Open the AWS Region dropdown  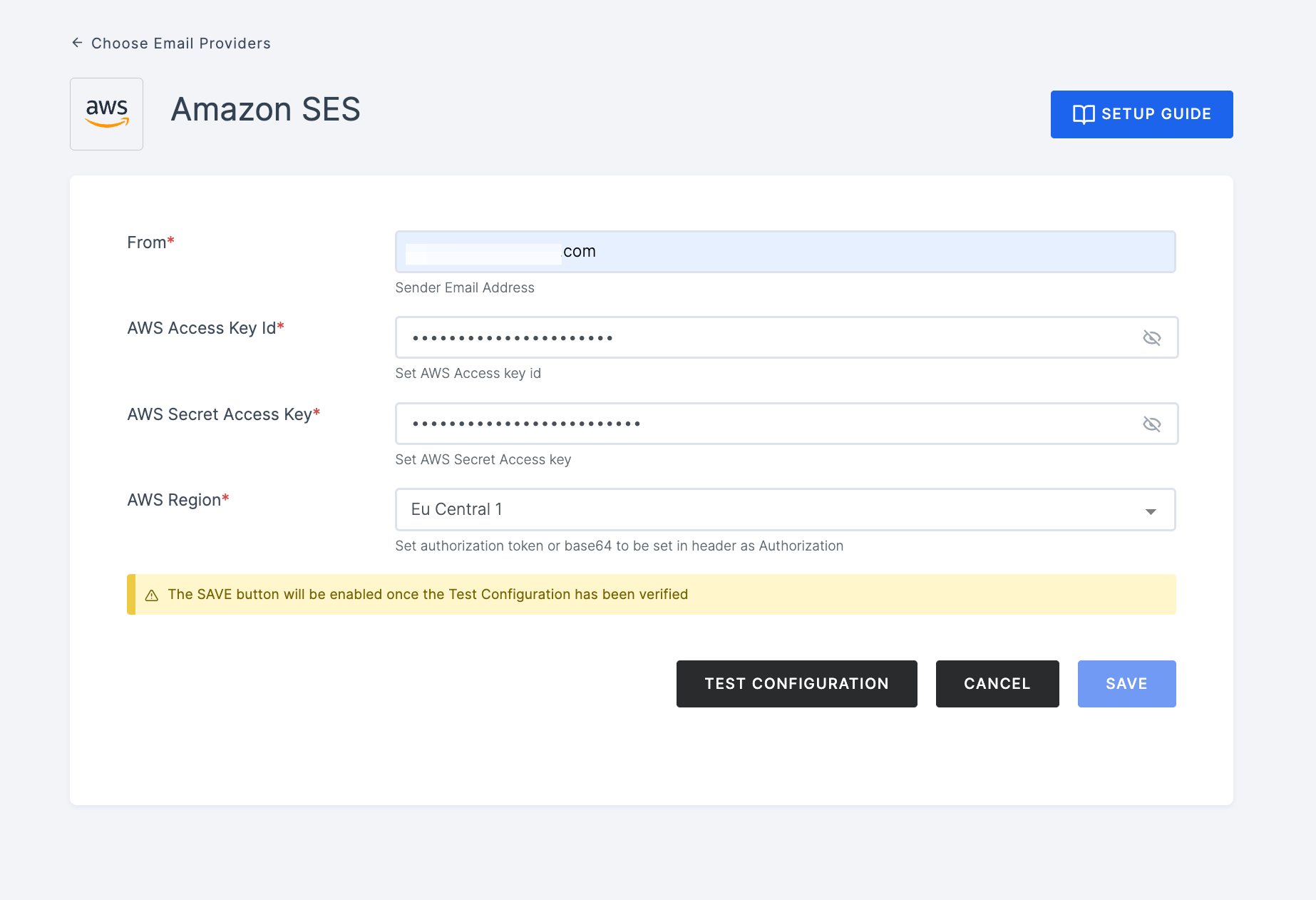(785, 509)
